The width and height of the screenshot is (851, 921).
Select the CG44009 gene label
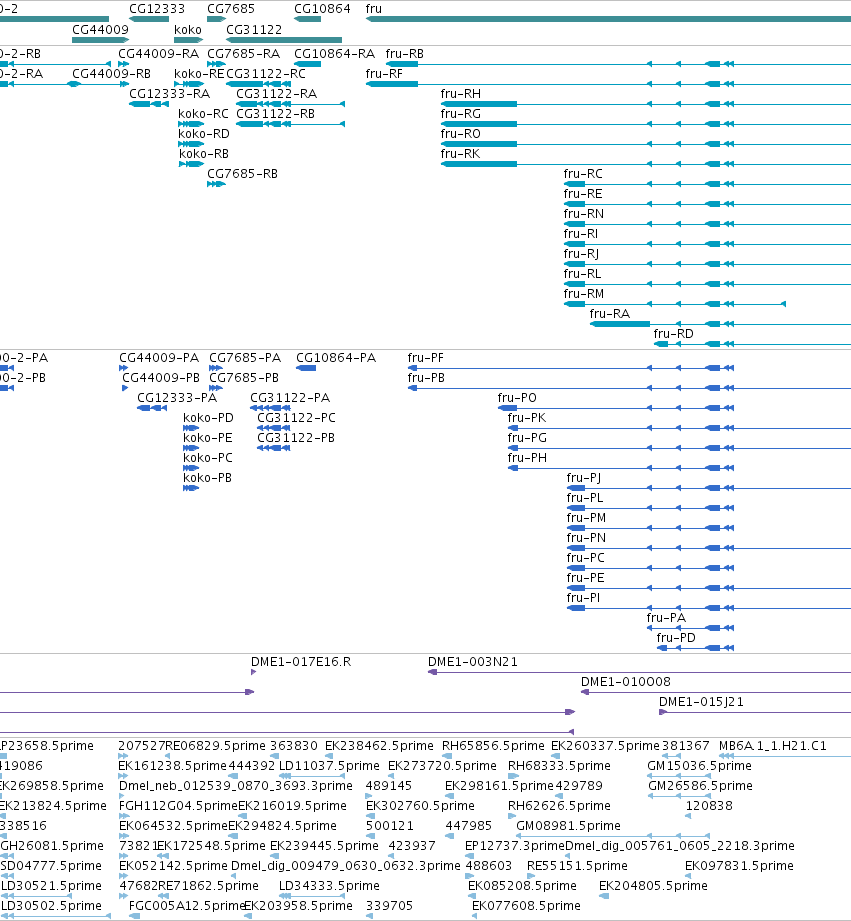pyautogui.click(x=100, y=29)
